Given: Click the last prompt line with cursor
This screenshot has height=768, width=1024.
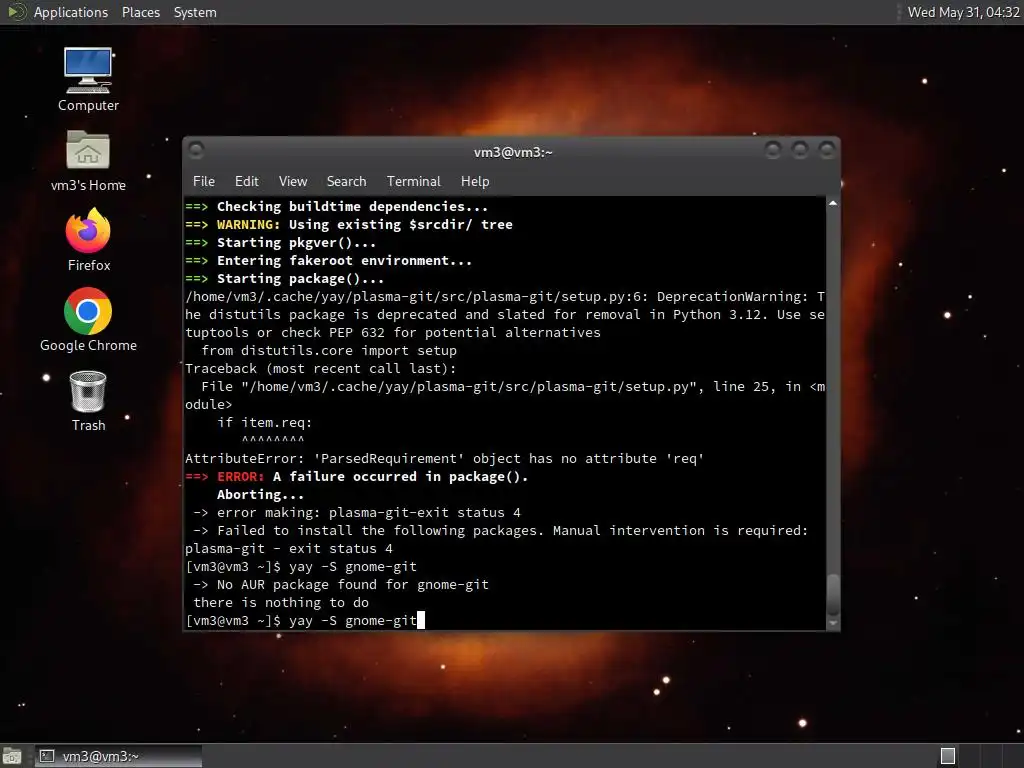Looking at the screenshot, I should coord(305,620).
